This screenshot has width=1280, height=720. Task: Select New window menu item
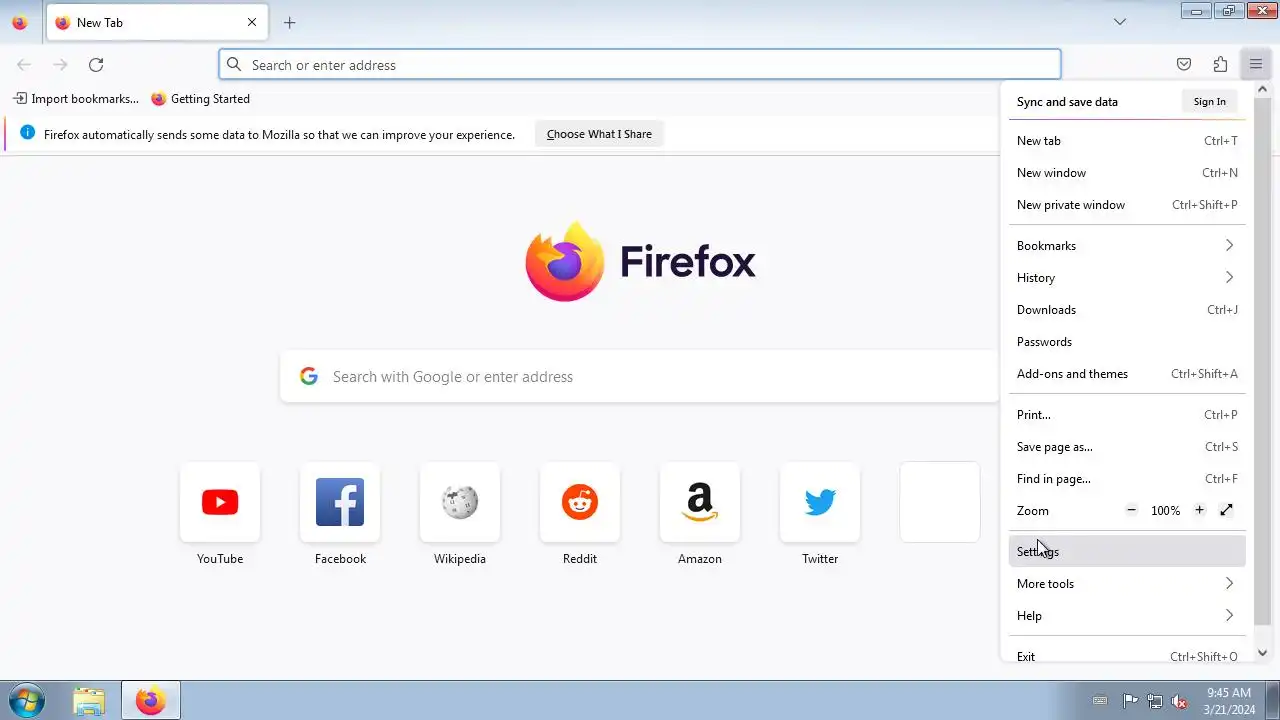pos(1127,173)
